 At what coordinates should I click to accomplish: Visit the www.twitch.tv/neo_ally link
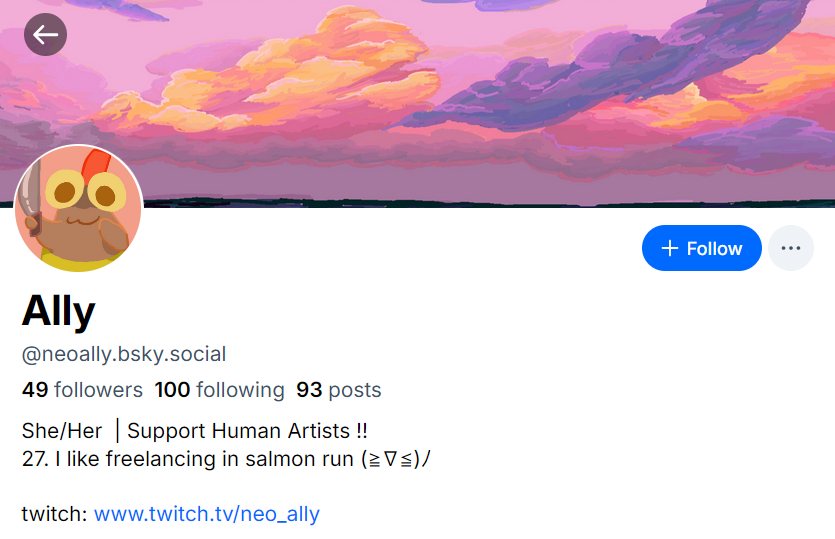coord(206,515)
